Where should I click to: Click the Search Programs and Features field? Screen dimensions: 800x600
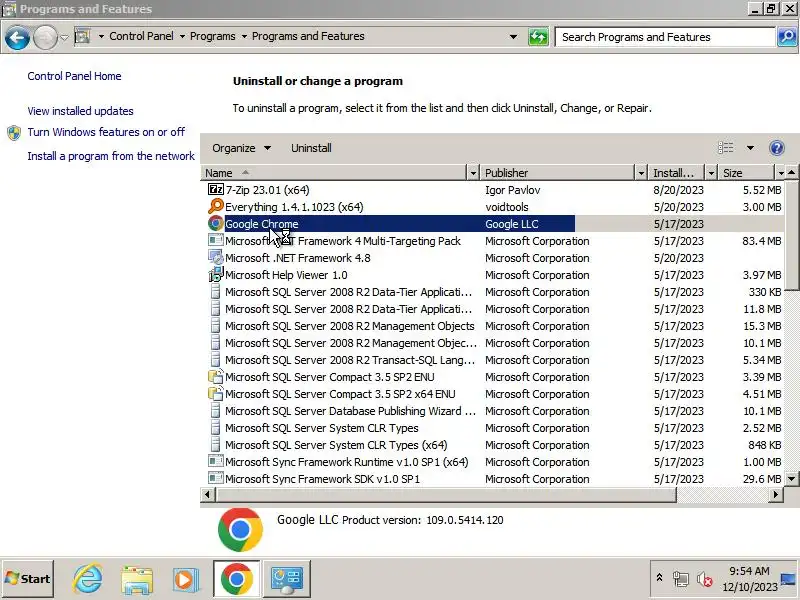[x=665, y=37]
